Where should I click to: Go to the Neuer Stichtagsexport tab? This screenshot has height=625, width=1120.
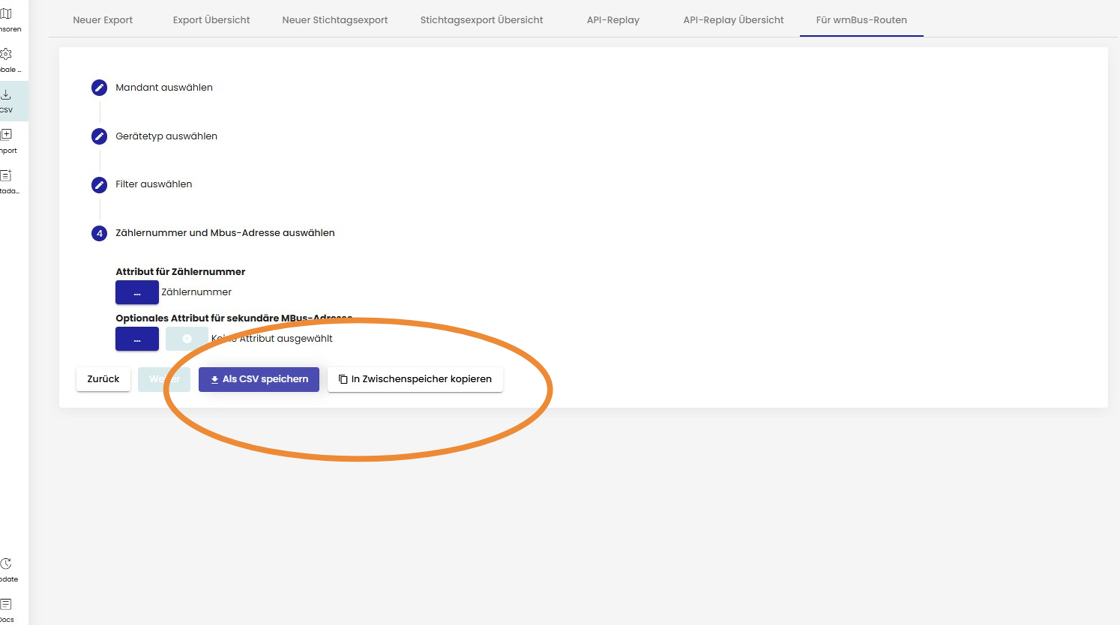coord(335,20)
